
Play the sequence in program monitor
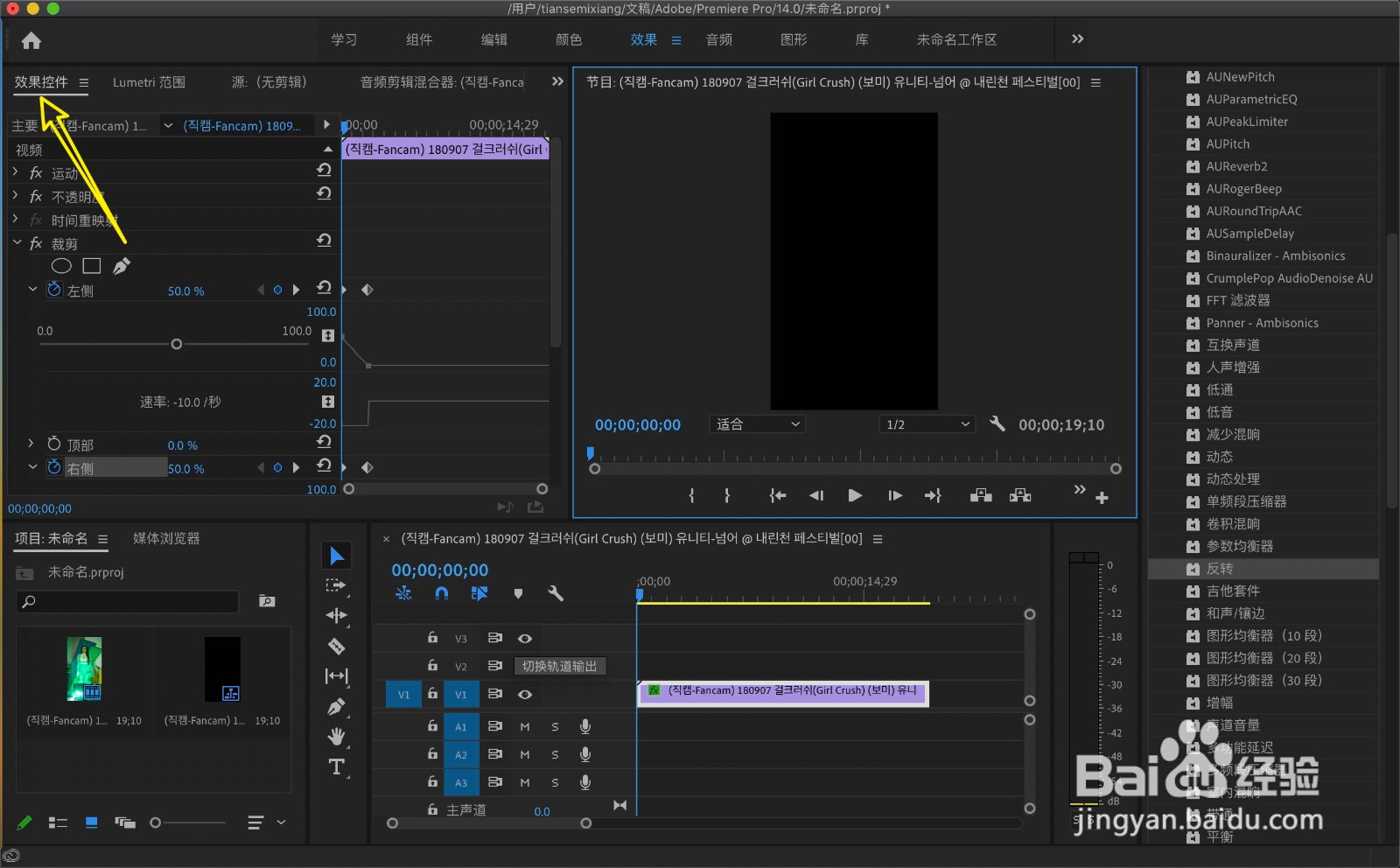pos(855,495)
